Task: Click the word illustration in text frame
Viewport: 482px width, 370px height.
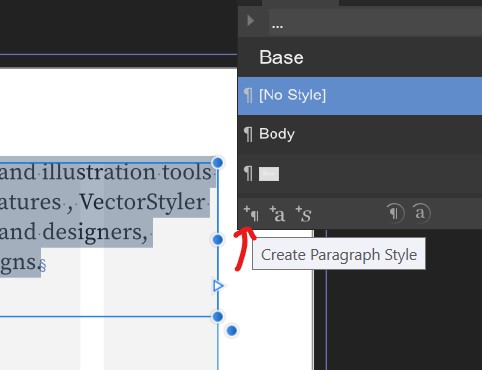Action: coord(99,172)
